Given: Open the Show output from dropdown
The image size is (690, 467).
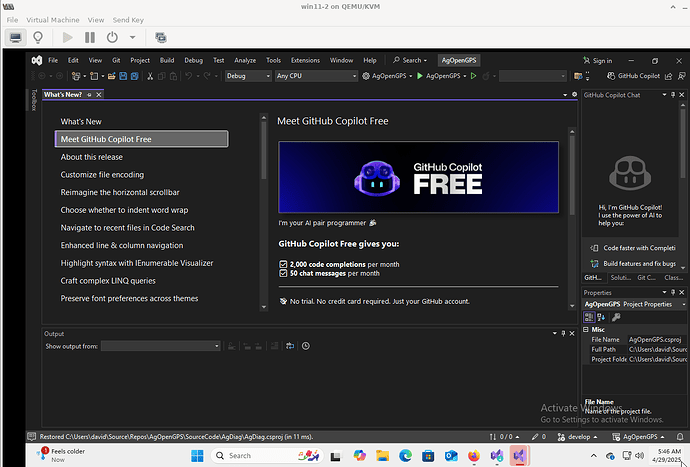Looking at the screenshot, I should [x=161, y=346].
